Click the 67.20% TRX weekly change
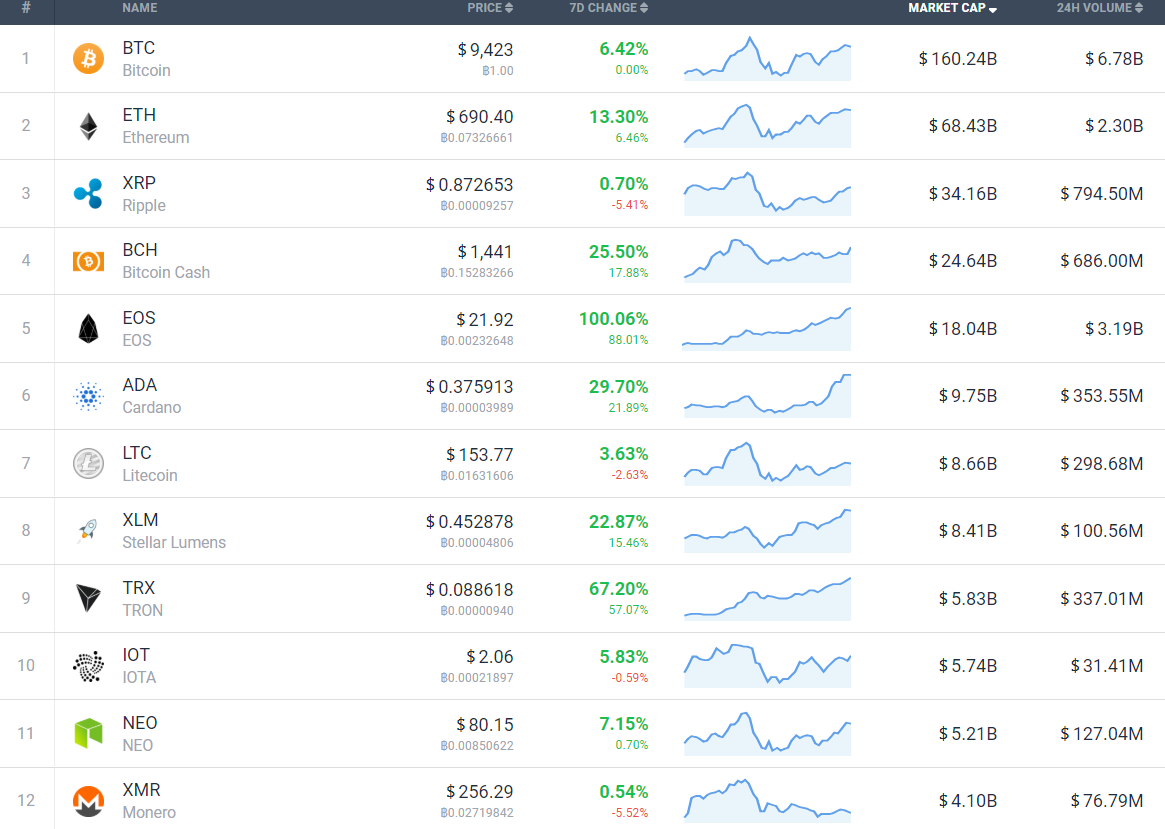The width and height of the screenshot is (1165, 829). 618,589
